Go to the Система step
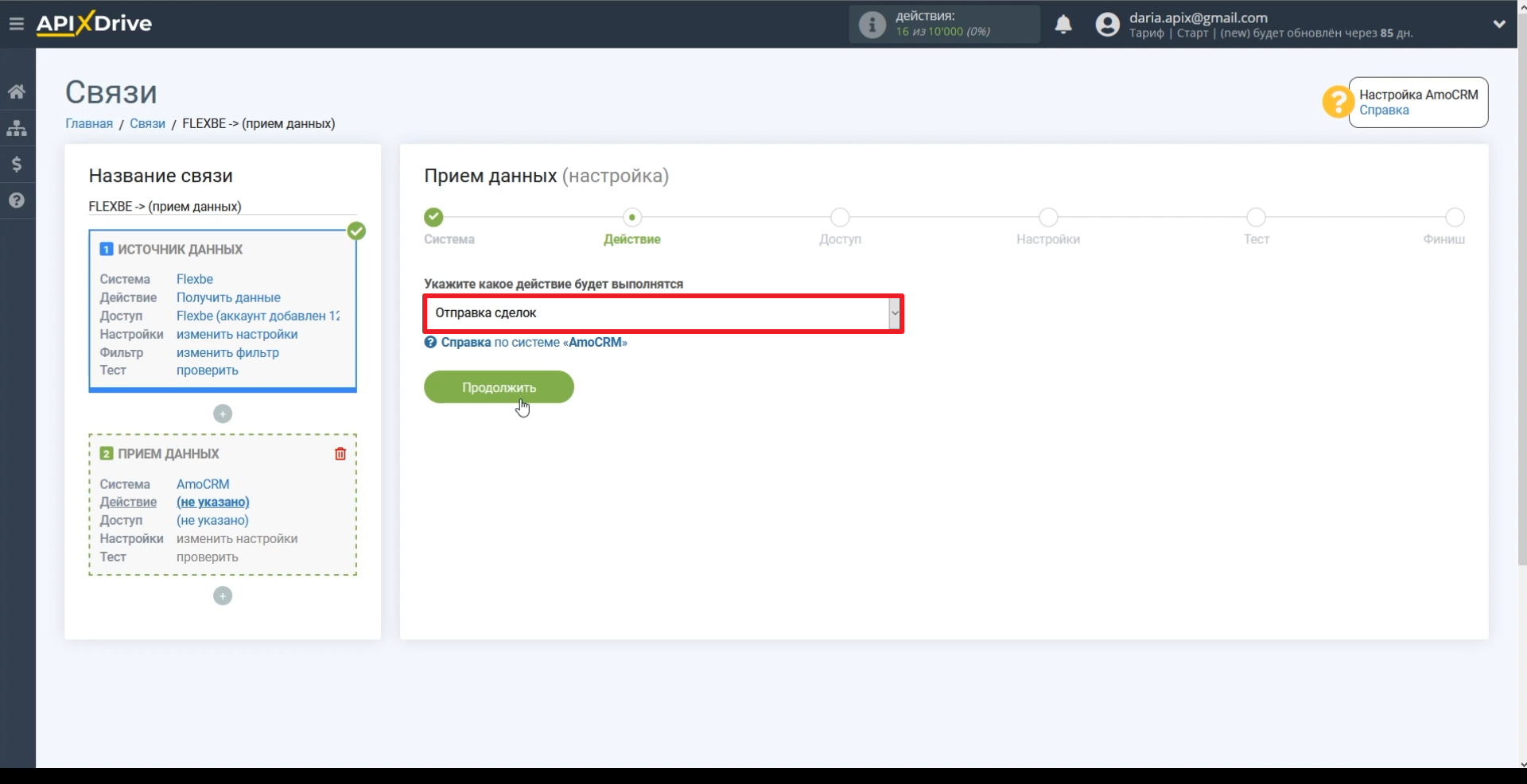Screen dimensions: 1527x784 [x=433, y=217]
